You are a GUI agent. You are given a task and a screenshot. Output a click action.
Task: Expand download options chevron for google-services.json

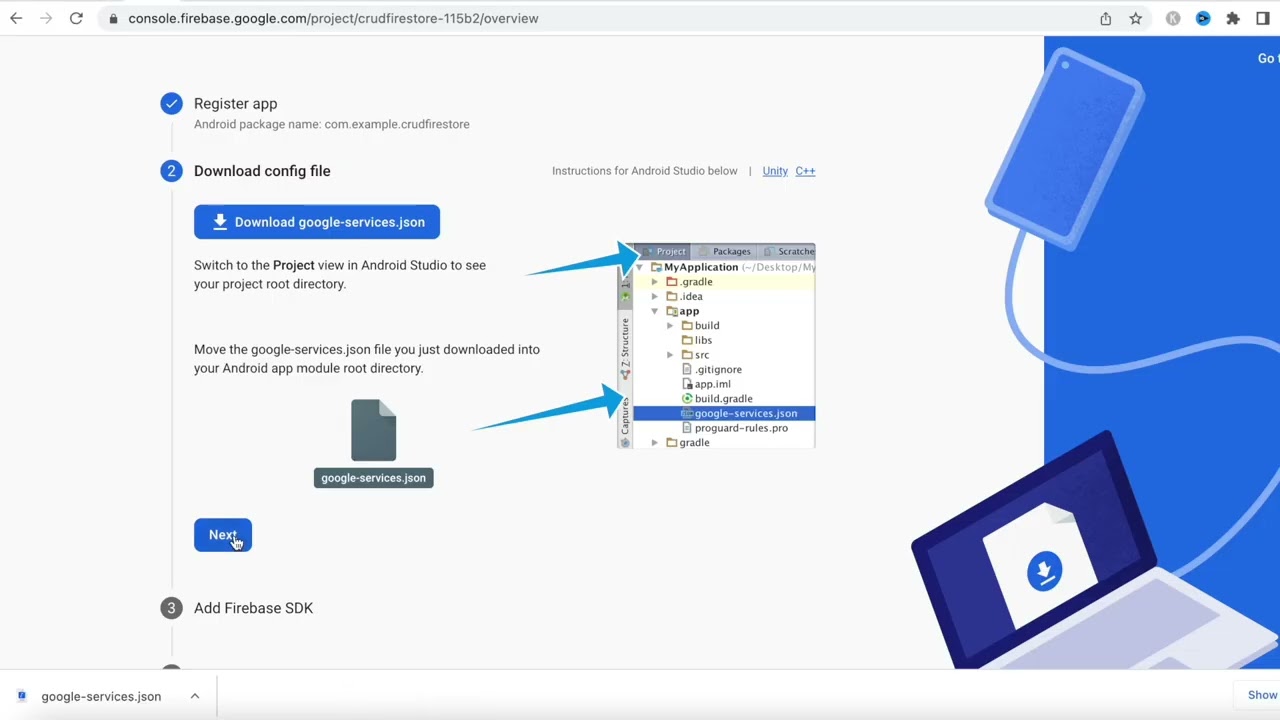point(195,696)
